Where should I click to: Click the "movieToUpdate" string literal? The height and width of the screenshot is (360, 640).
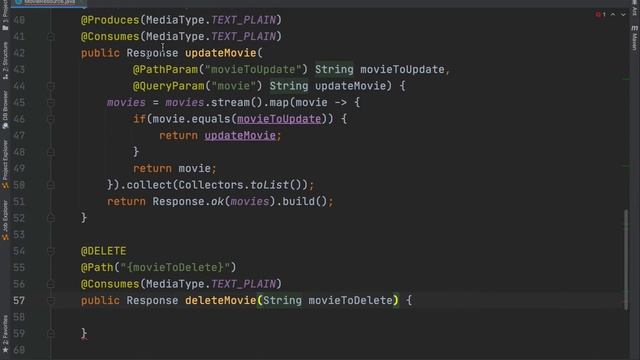pos(253,69)
